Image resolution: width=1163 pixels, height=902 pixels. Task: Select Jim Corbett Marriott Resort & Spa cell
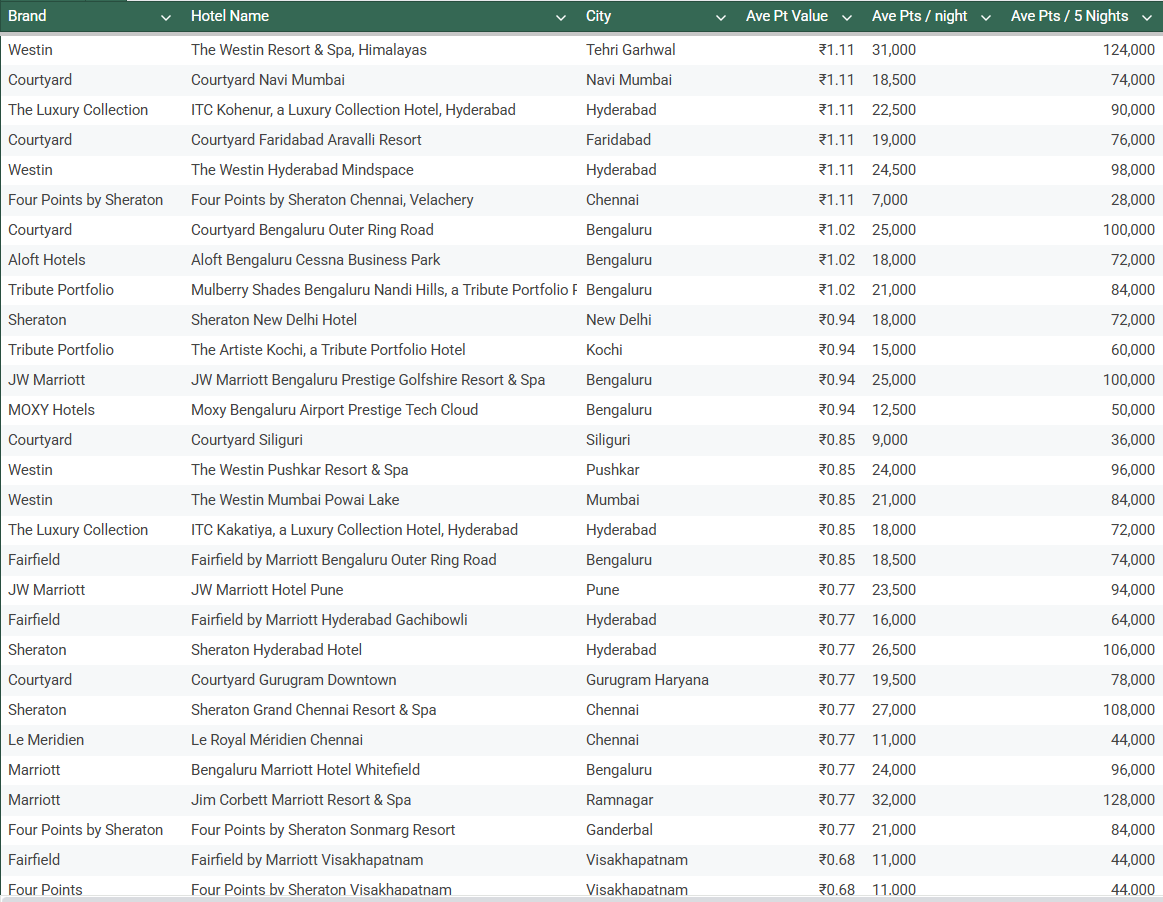point(301,800)
